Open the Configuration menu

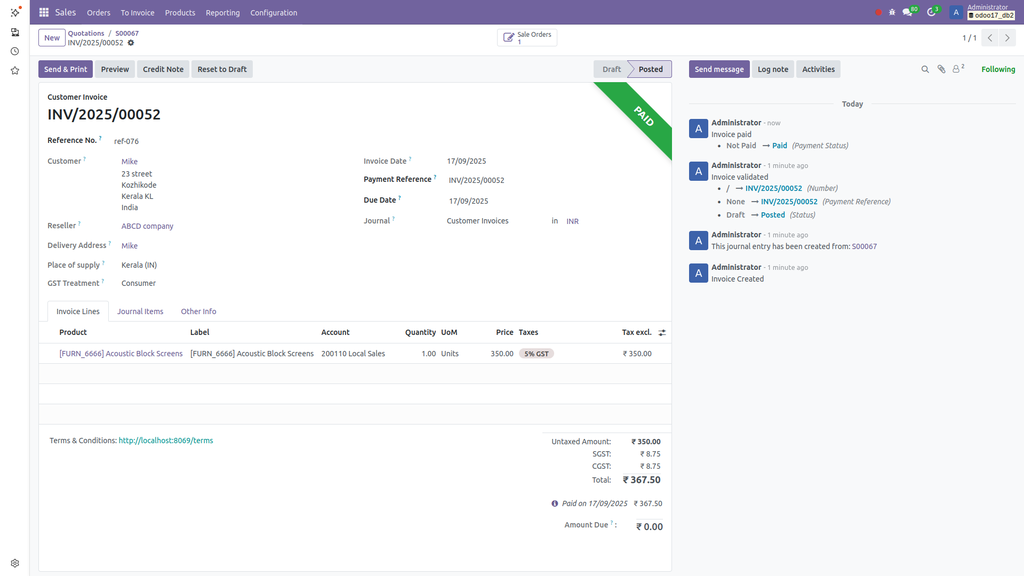point(273,12)
